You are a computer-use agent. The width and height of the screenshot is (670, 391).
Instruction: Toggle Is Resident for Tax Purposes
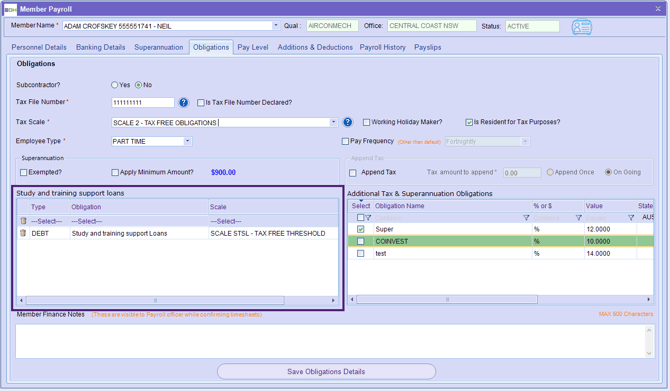(469, 122)
